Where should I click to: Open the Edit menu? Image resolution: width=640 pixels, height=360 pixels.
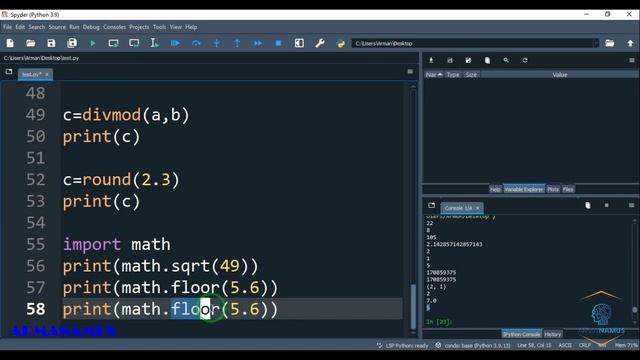pyautogui.click(x=20, y=27)
